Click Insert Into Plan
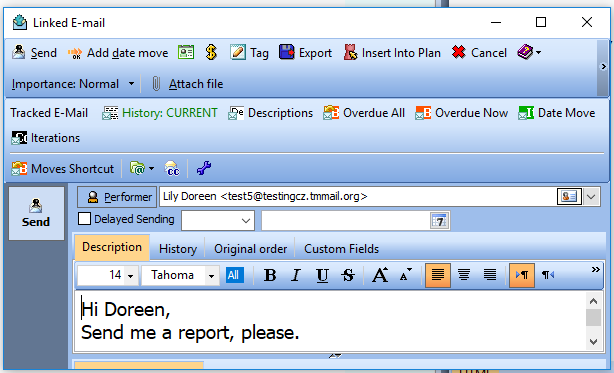614x373 pixels. click(392, 52)
